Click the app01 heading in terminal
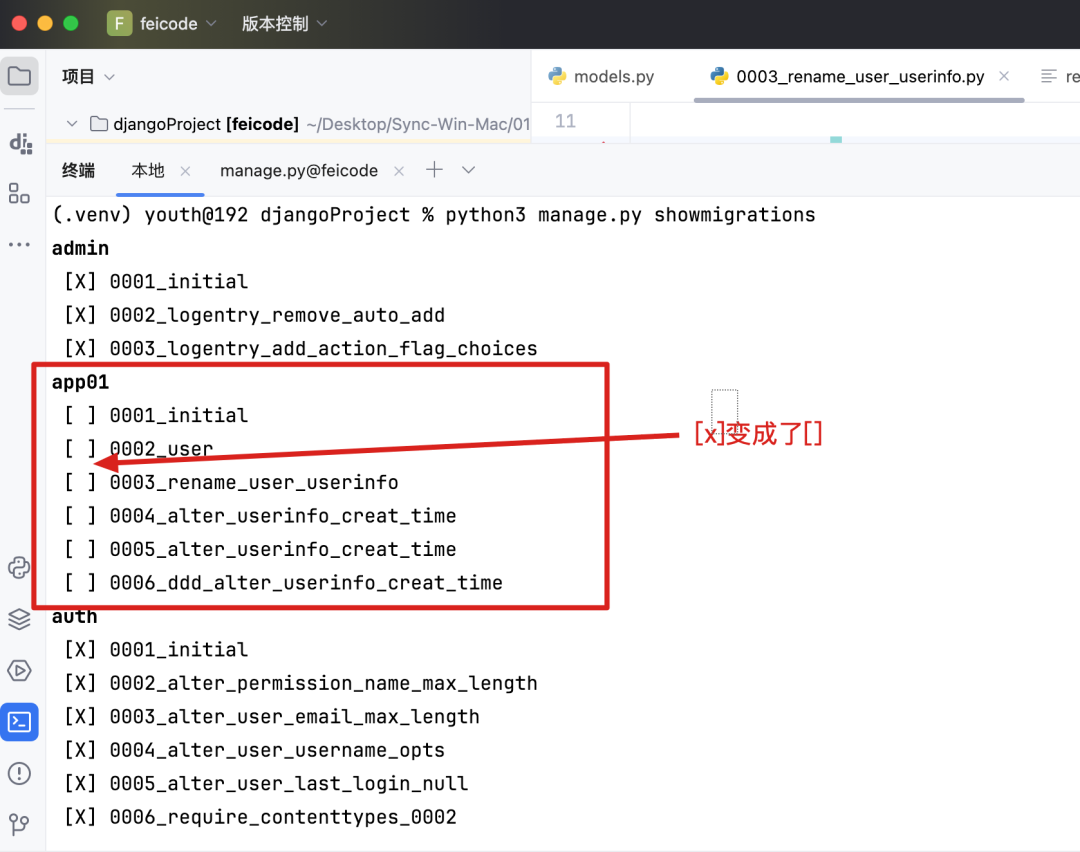Screen dimensions: 1080x852 point(81,382)
